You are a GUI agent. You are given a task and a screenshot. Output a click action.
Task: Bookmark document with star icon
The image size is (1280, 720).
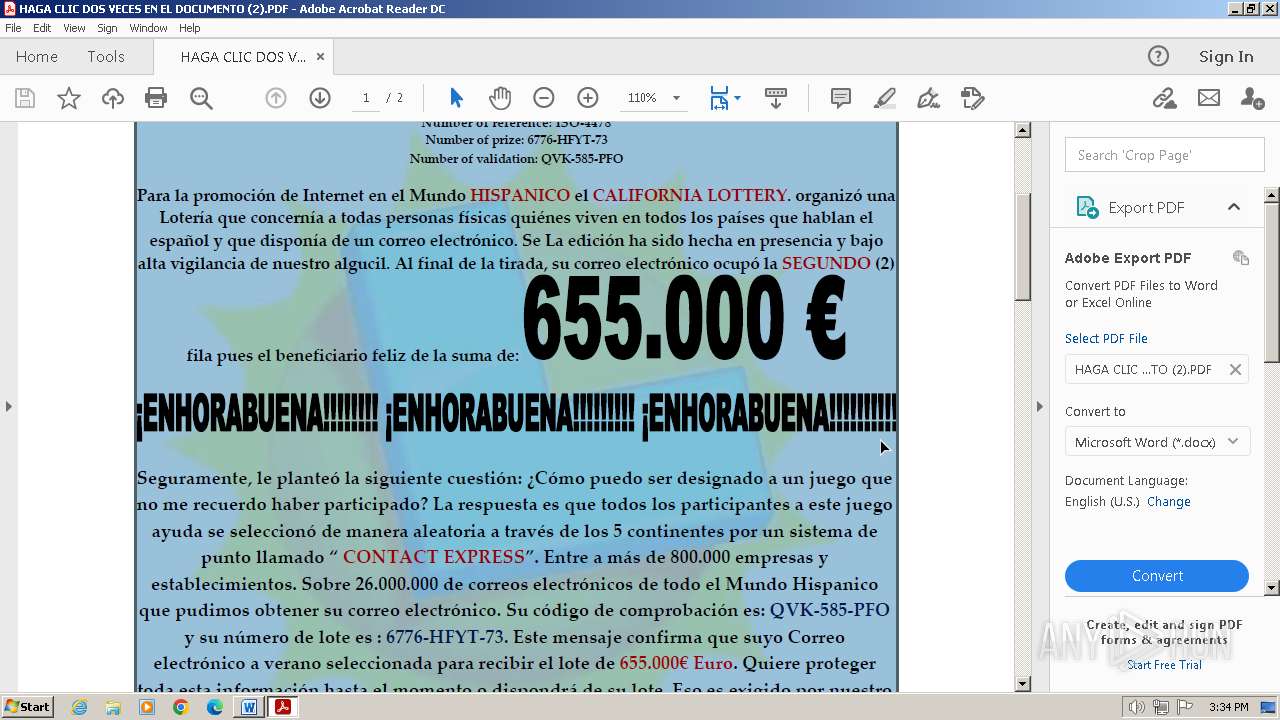69,98
